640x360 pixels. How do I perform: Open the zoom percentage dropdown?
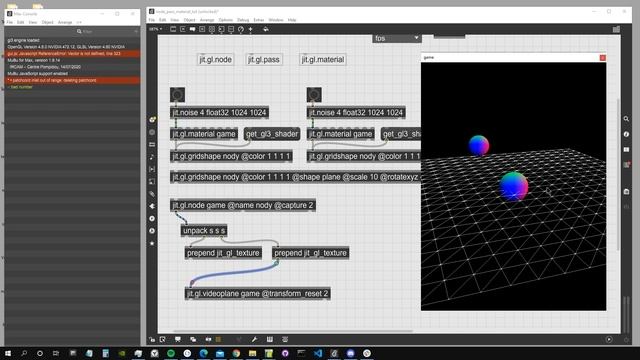click(x=156, y=29)
